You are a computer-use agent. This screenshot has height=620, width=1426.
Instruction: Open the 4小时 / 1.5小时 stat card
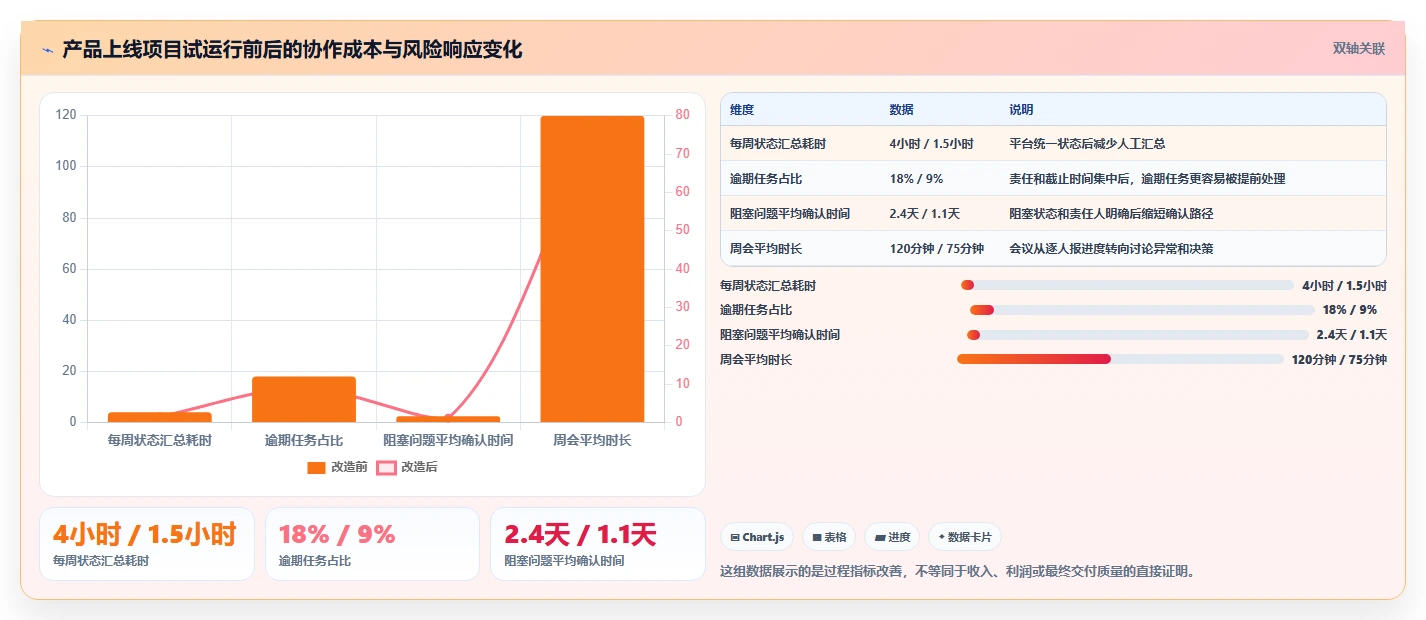tap(146, 544)
